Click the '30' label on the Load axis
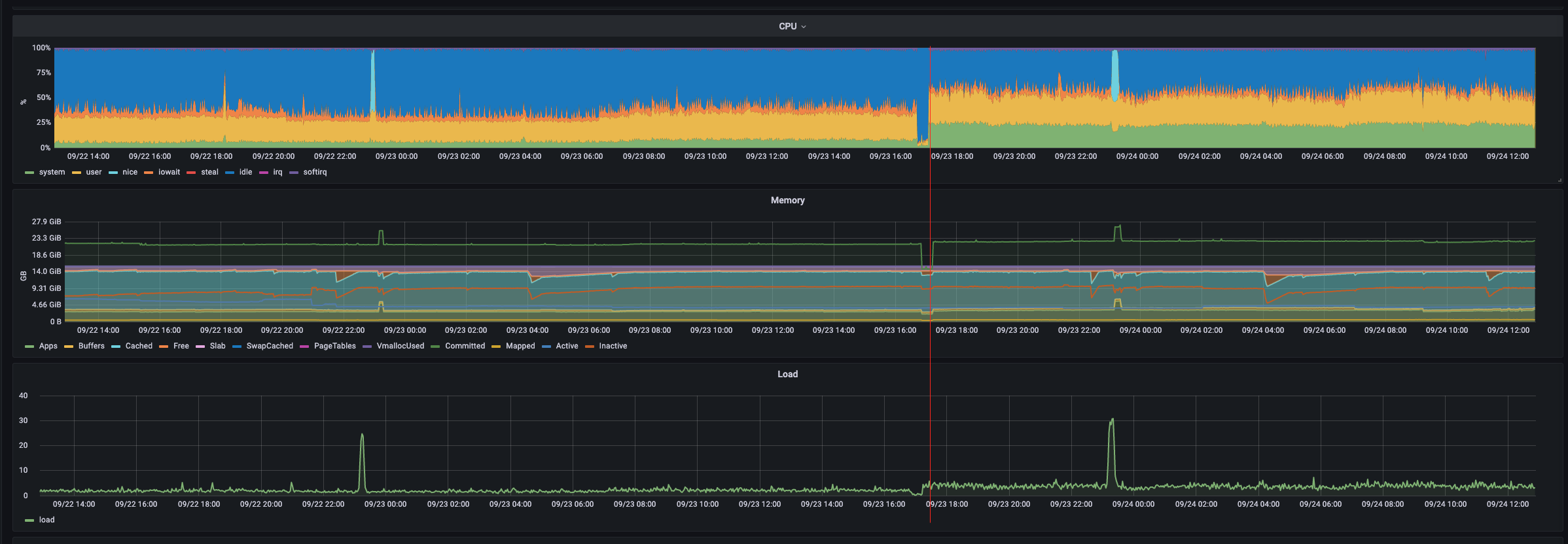This screenshot has height=544, width=1568. 24,420
